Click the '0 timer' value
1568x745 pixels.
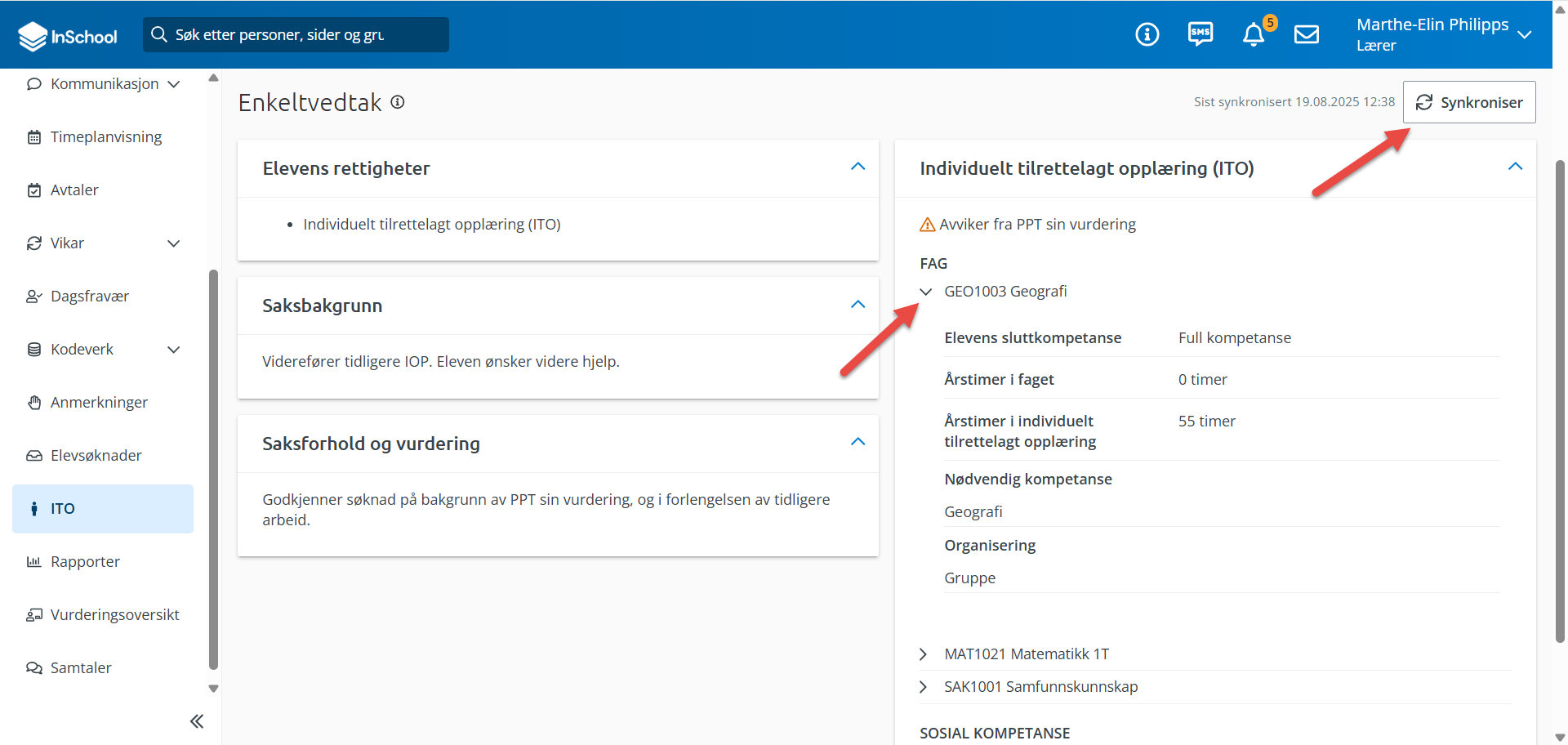pyautogui.click(x=1203, y=380)
